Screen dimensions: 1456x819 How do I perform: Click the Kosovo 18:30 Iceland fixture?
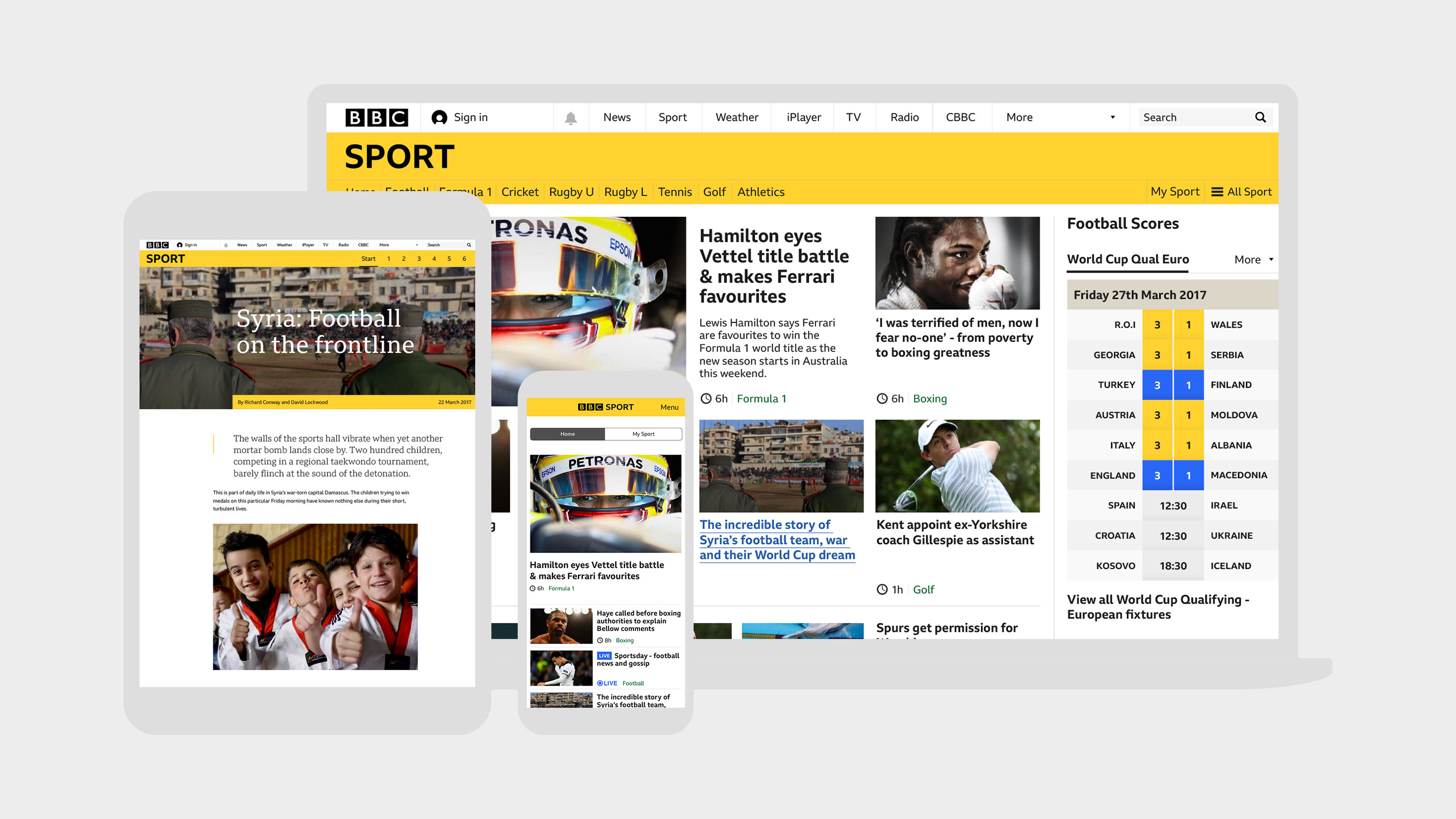click(x=1172, y=566)
